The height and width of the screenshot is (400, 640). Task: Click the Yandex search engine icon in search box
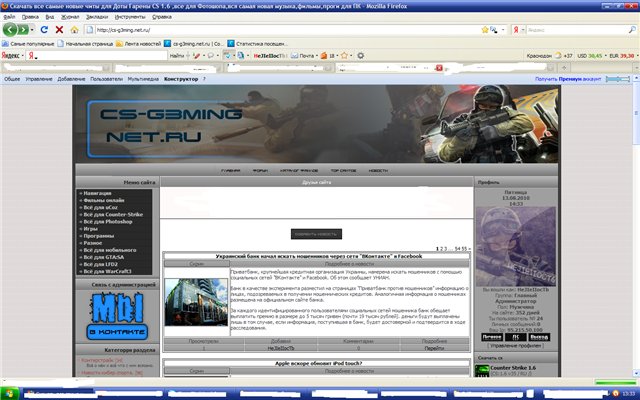(x=516, y=30)
